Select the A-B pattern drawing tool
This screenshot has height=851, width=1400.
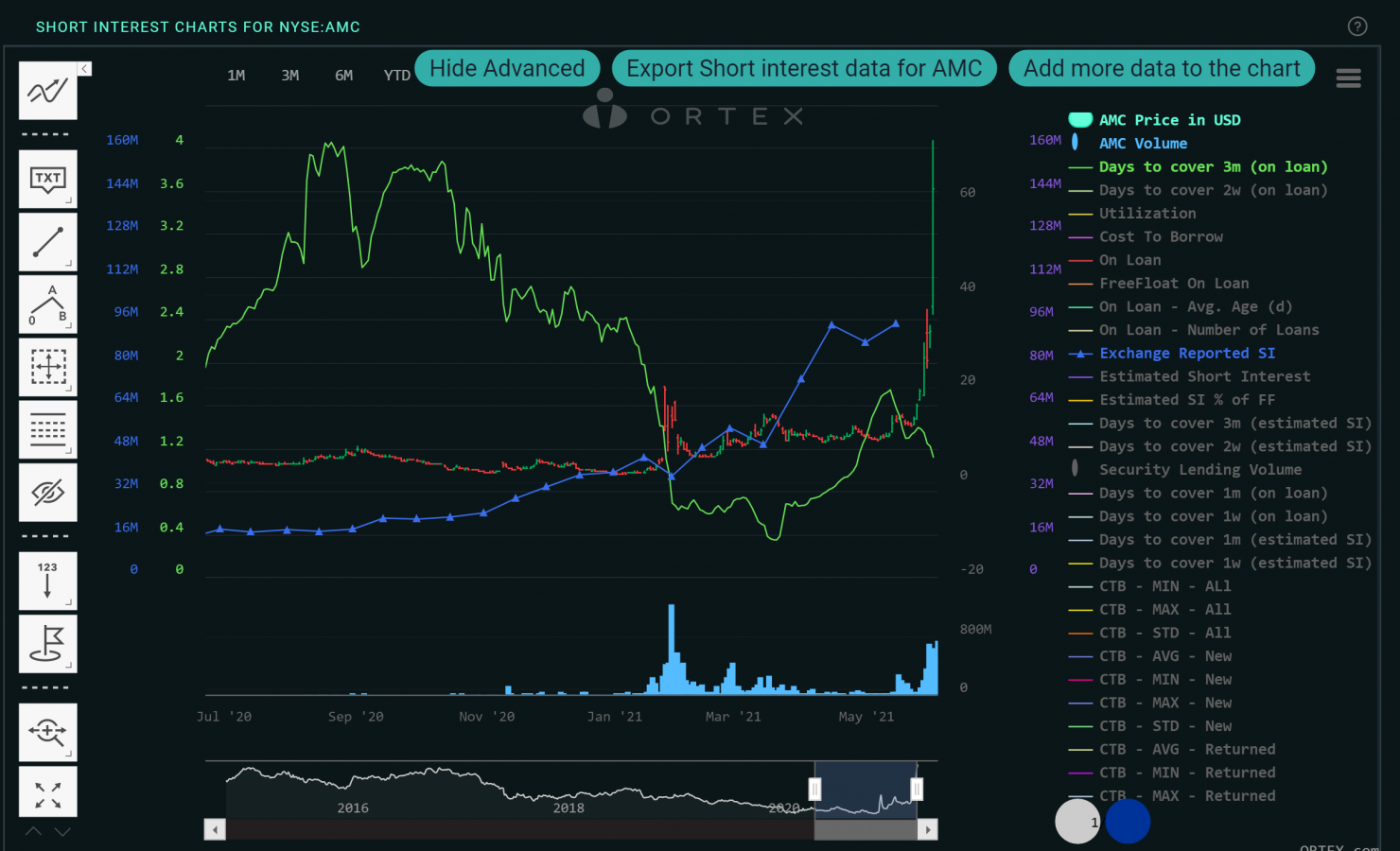point(47,304)
